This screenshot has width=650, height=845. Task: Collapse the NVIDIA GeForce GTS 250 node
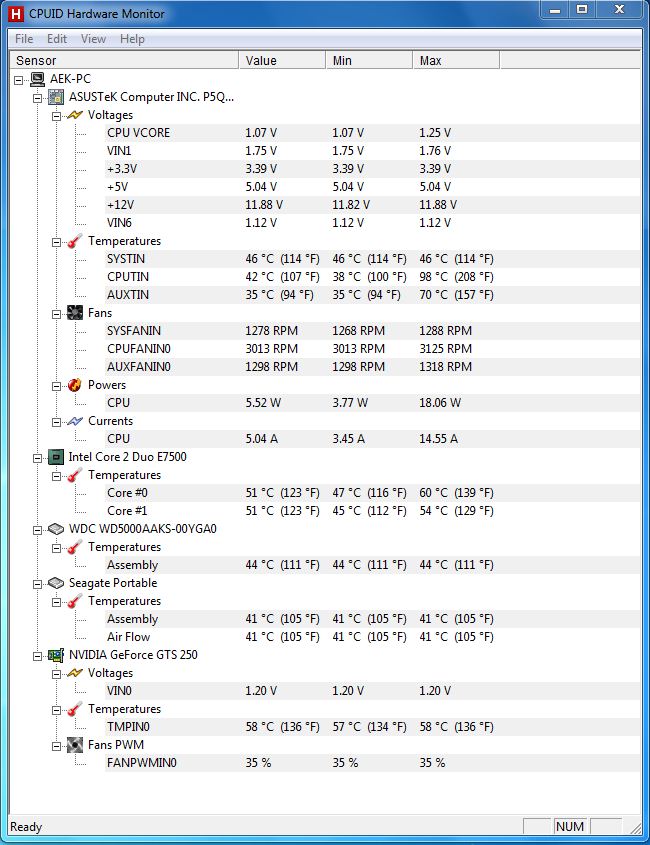coord(37,656)
